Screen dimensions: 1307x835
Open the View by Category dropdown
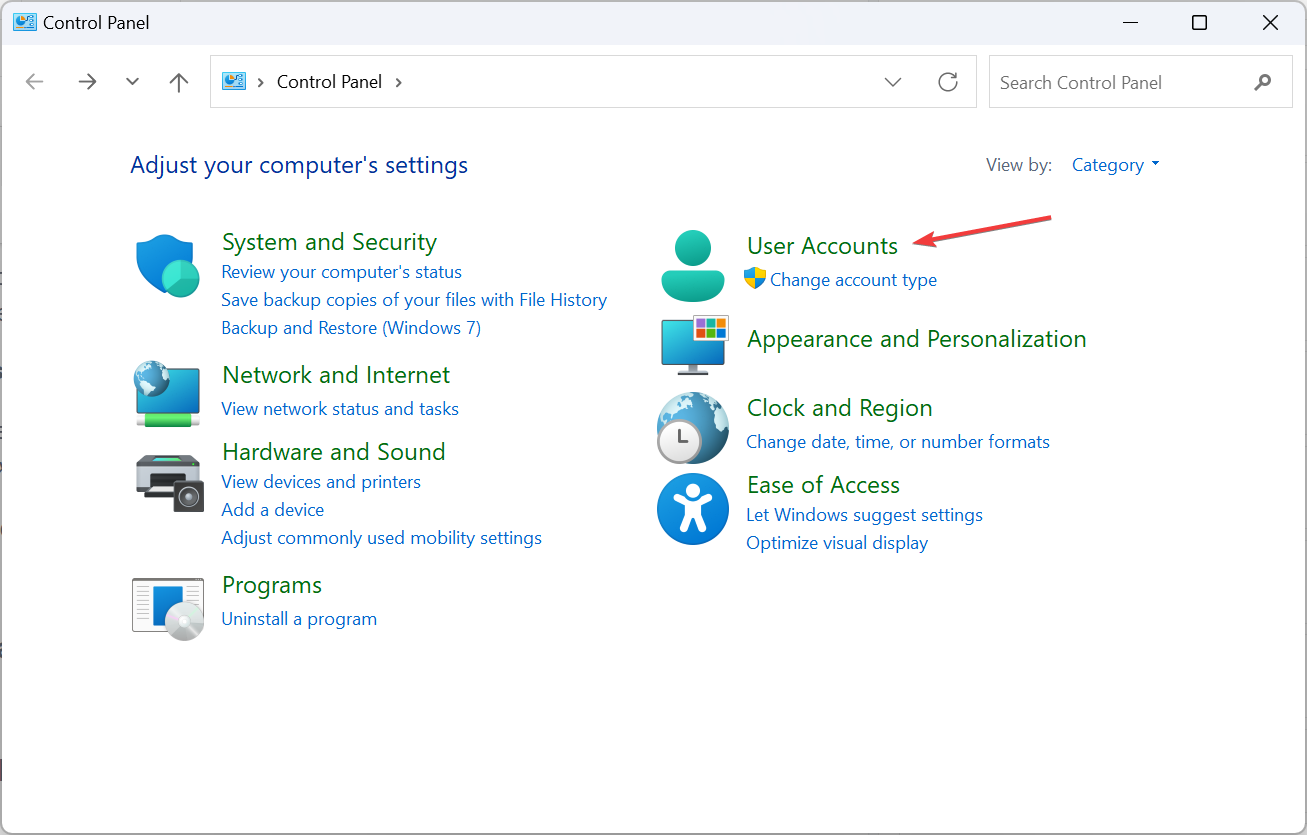coord(1116,165)
